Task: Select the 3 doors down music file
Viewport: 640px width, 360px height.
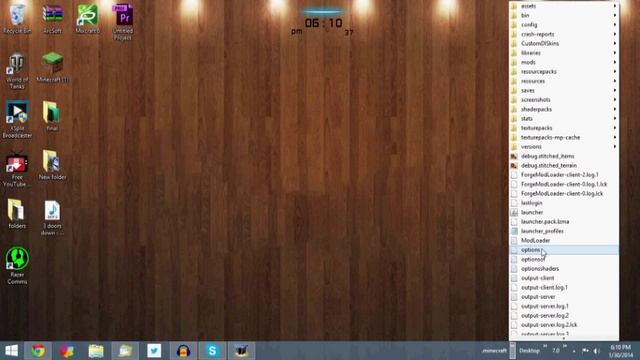Action: pyautogui.click(x=52, y=217)
